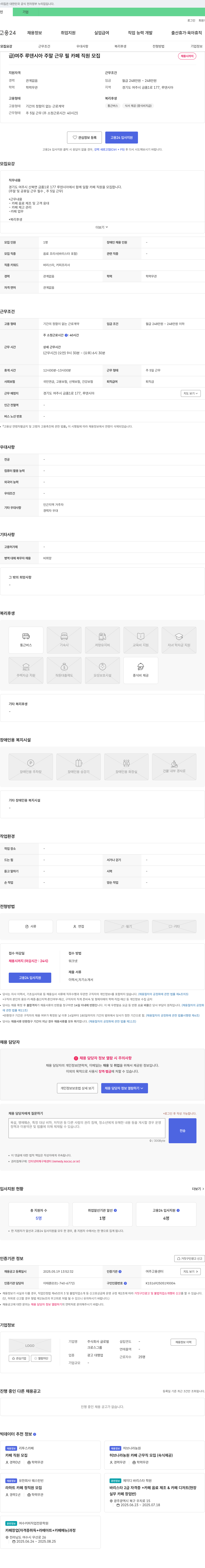Click the 관심정보 등록 heart button
The width and height of the screenshot is (205, 1568).
(84, 138)
